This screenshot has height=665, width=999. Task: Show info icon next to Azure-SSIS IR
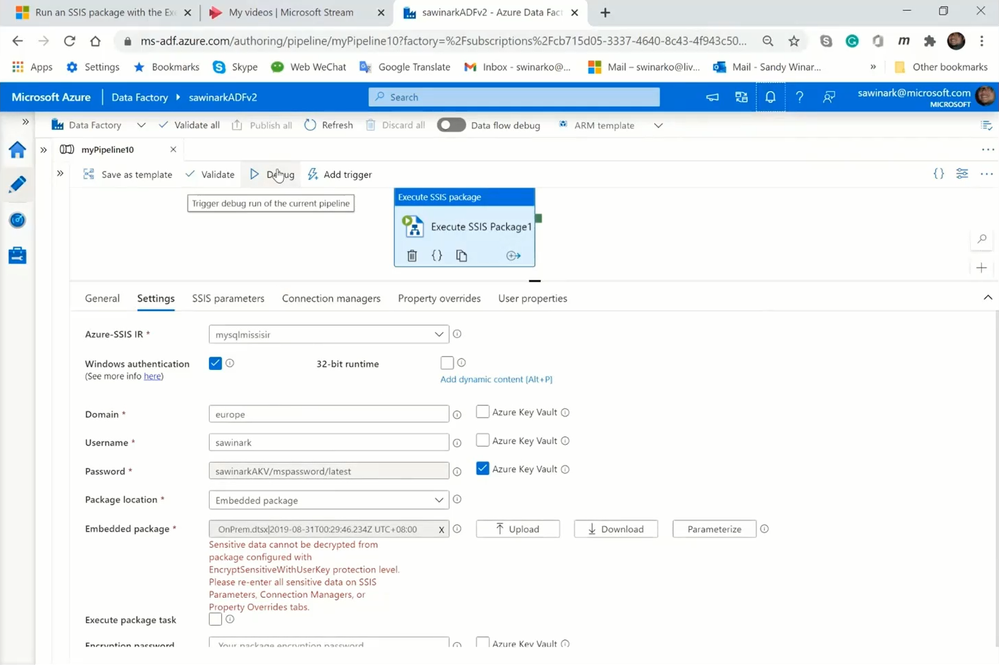click(457, 334)
